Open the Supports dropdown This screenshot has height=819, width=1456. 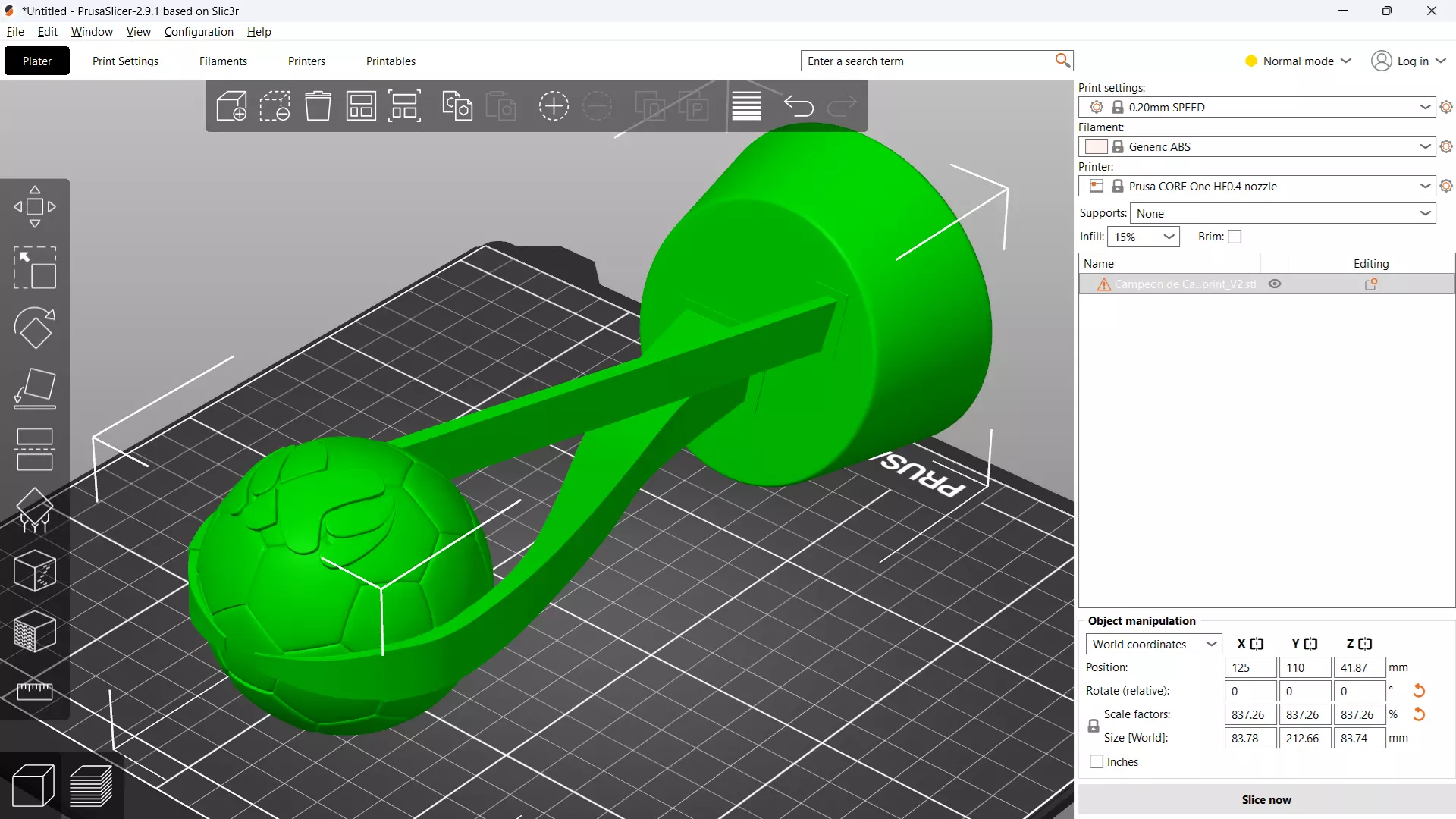[x=1282, y=213]
